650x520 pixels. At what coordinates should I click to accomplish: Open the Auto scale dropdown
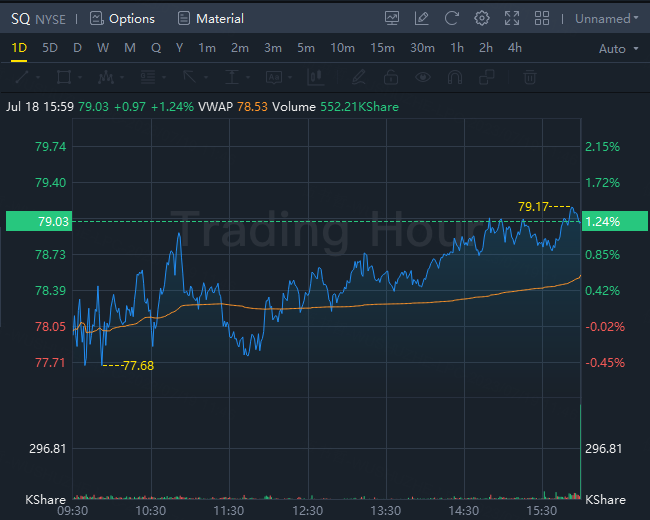coord(617,49)
